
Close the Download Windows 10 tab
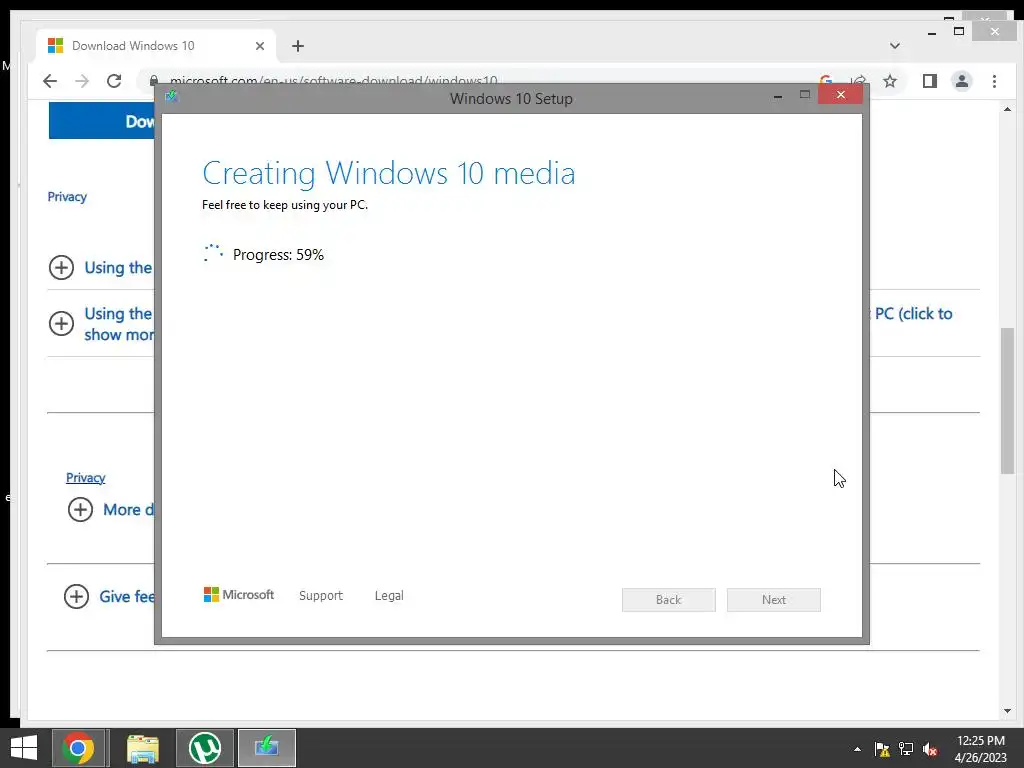[x=260, y=46]
